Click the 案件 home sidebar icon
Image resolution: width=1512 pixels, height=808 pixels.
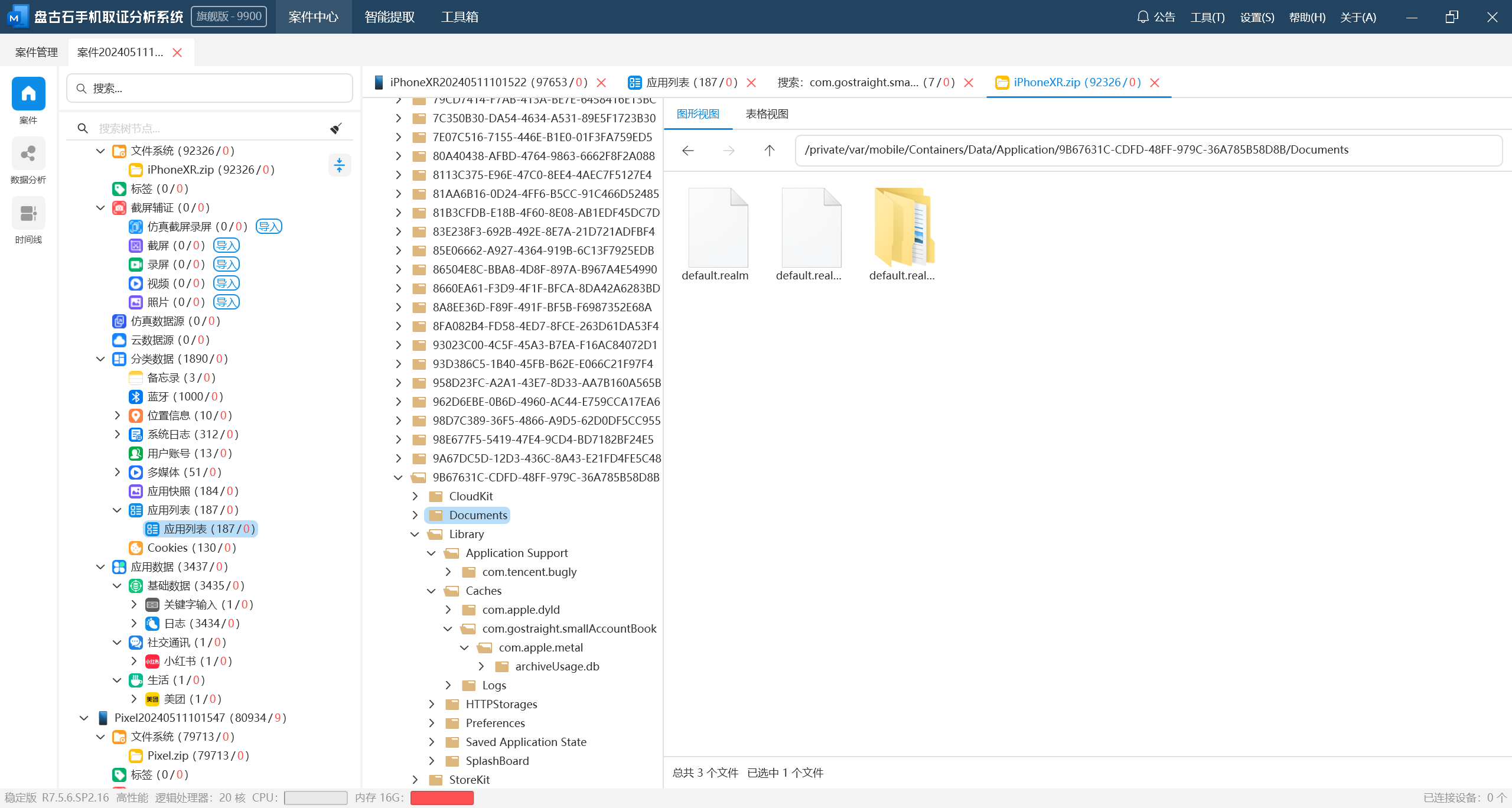coord(28,94)
